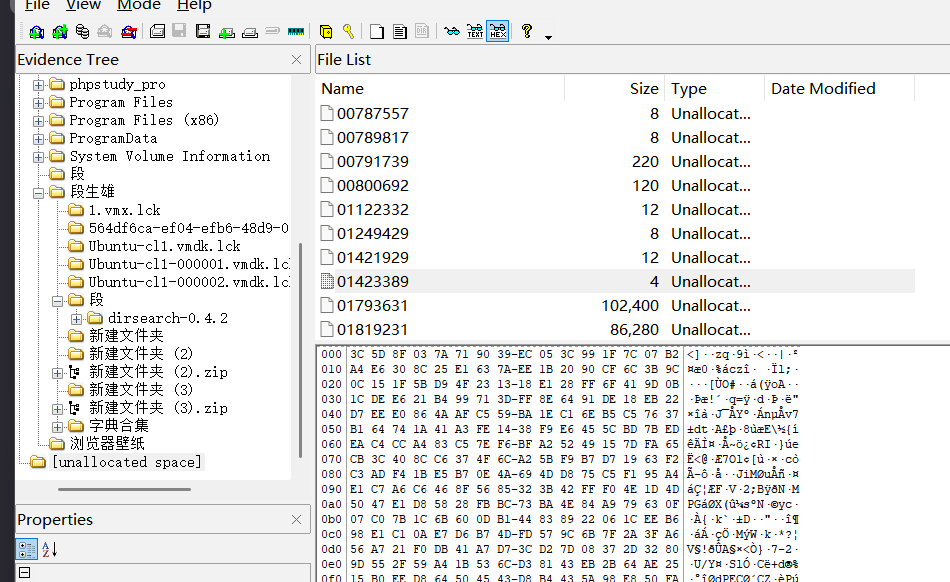Select file 00791739 in File List

click(615, 162)
